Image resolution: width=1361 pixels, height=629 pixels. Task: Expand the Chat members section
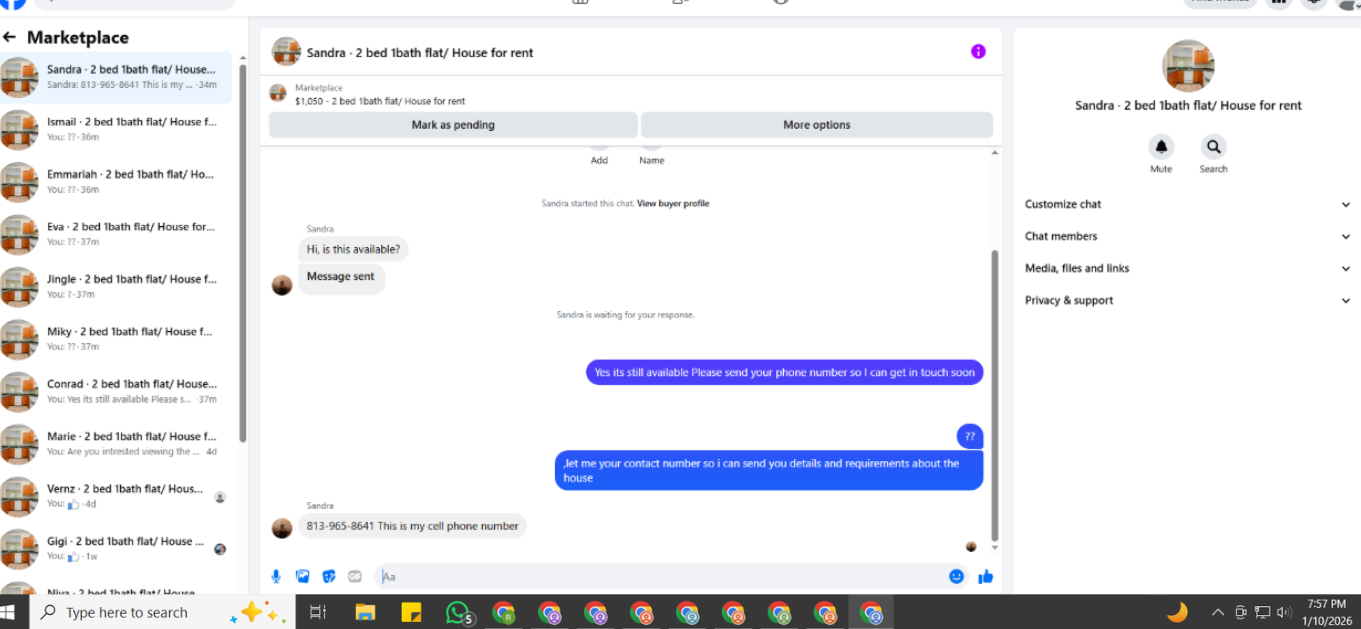[x=1187, y=236]
